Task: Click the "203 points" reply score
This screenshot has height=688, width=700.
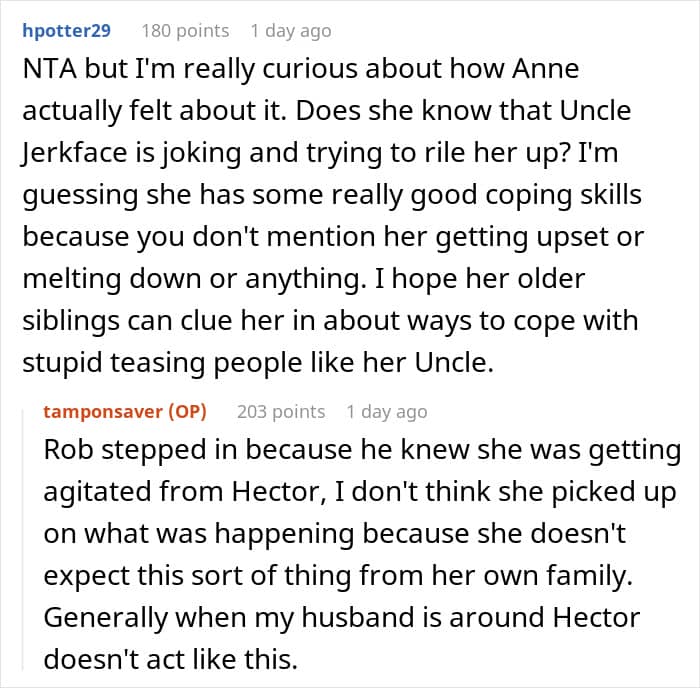Action: tap(281, 411)
